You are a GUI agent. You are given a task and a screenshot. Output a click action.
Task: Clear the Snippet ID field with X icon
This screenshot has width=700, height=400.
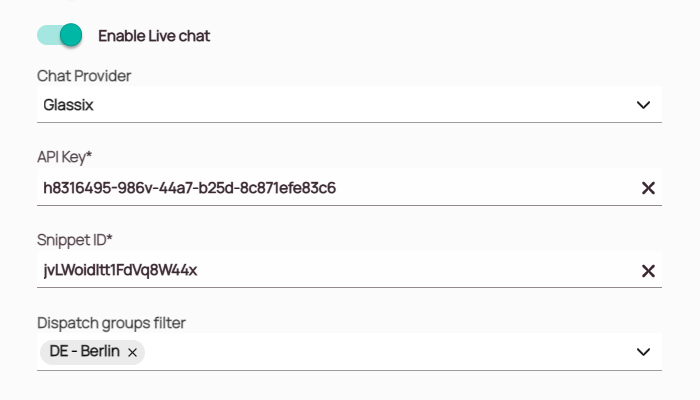point(648,271)
